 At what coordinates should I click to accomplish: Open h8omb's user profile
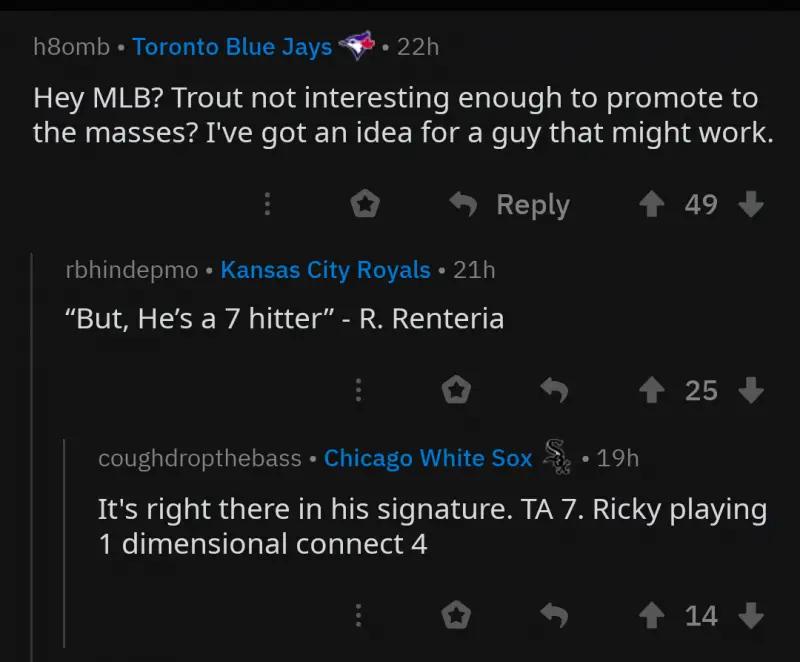pos(71,47)
